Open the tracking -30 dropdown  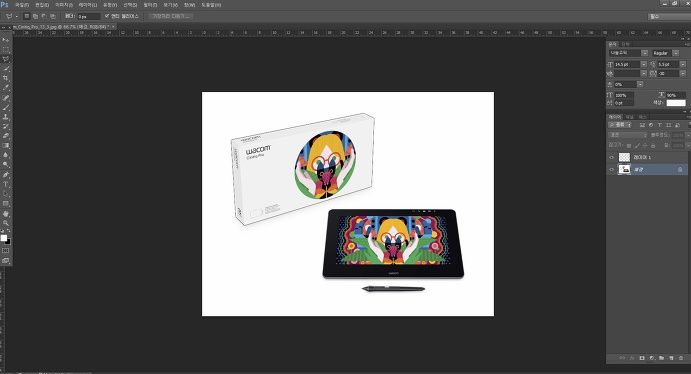683,74
